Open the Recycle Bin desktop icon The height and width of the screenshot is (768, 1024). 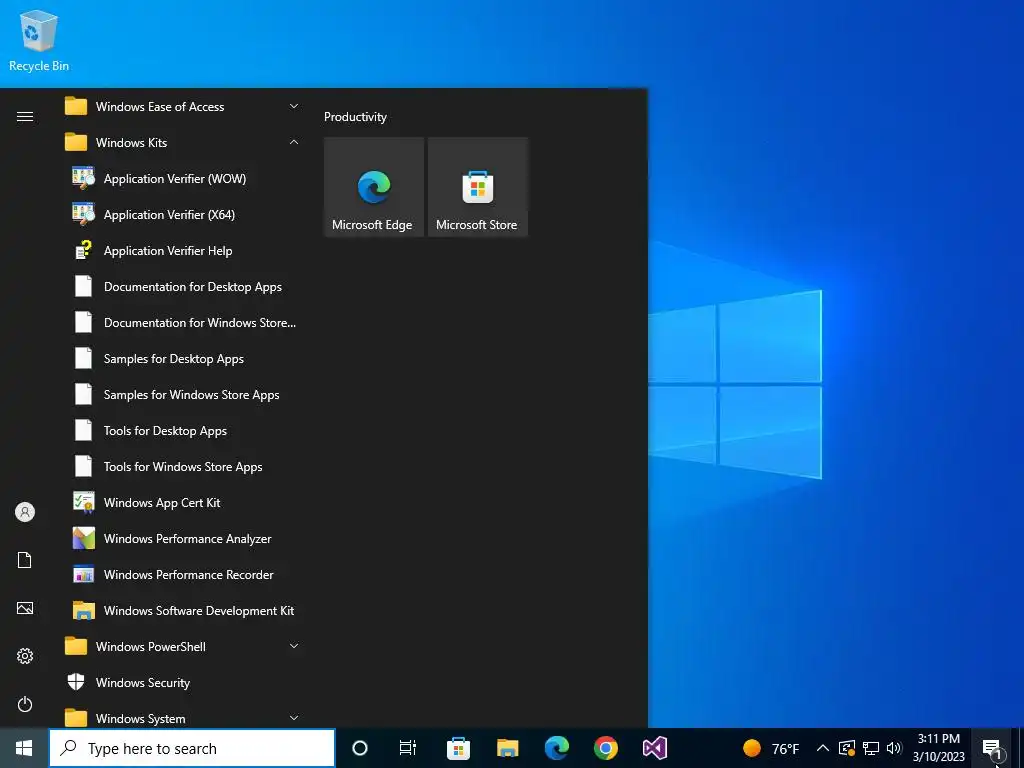pos(39,40)
